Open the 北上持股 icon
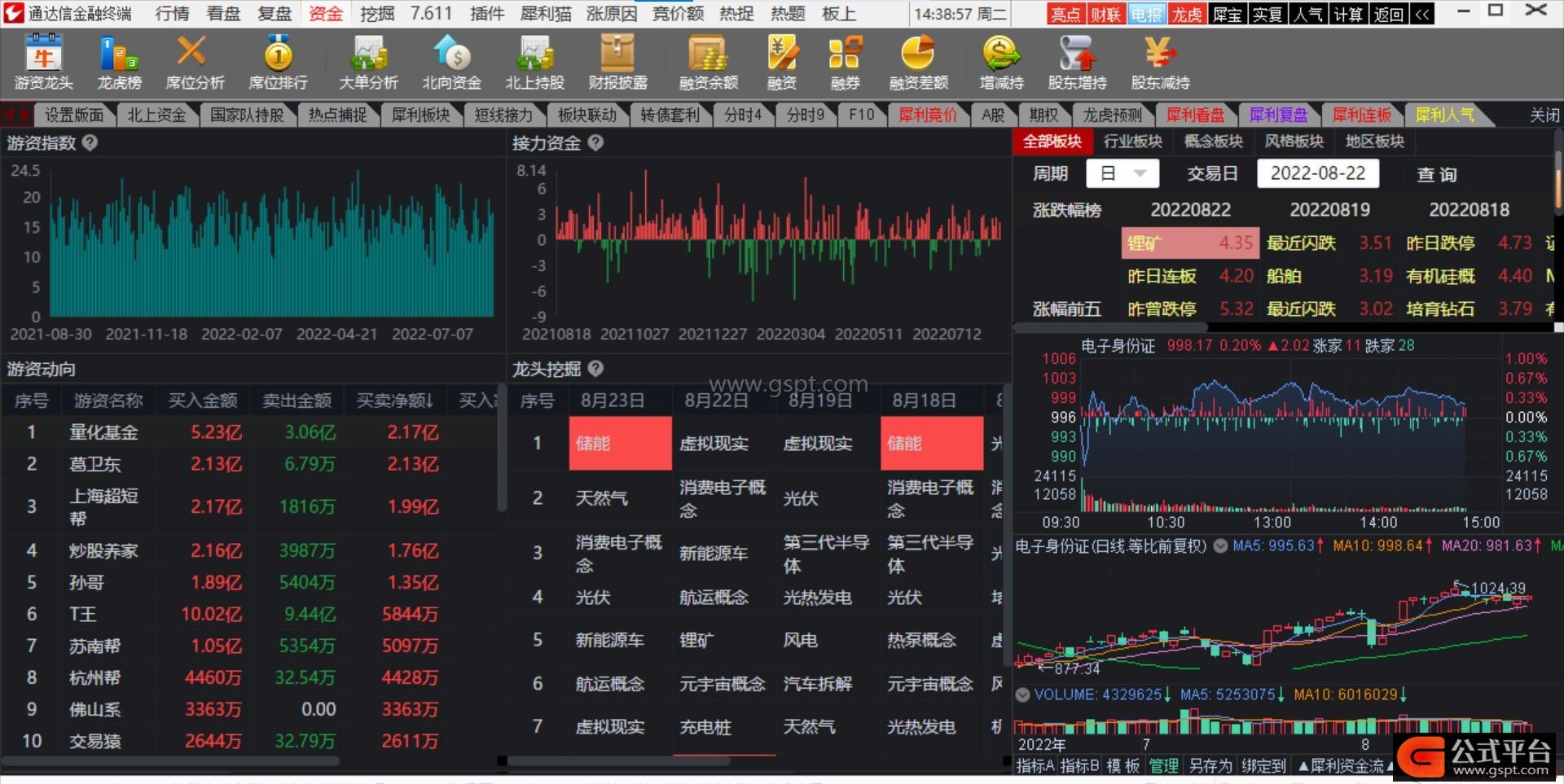The image size is (1564, 784). pyautogui.click(x=534, y=64)
